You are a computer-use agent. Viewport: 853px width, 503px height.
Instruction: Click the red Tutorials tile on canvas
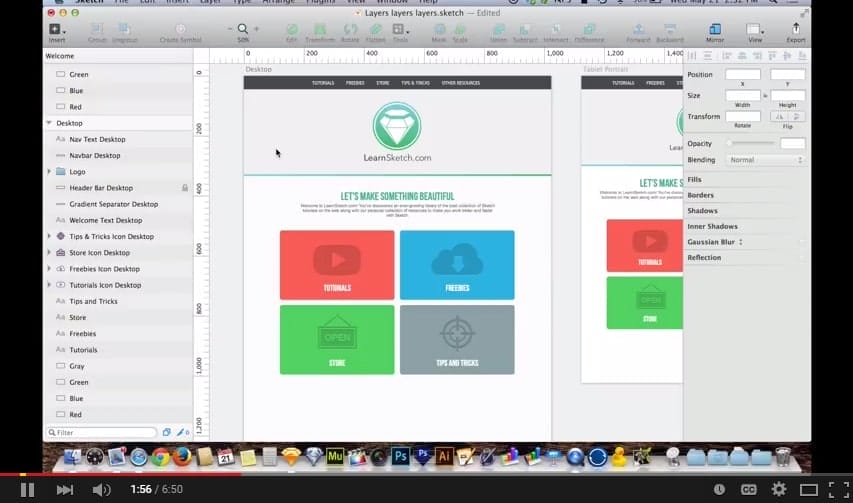pyautogui.click(x=337, y=265)
